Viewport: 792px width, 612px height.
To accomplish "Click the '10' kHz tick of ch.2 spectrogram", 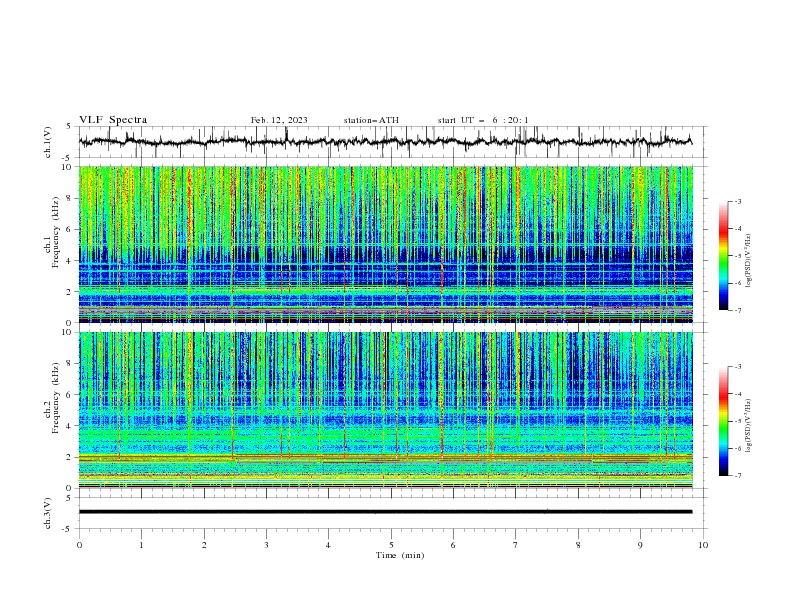I will tap(69, 332).
